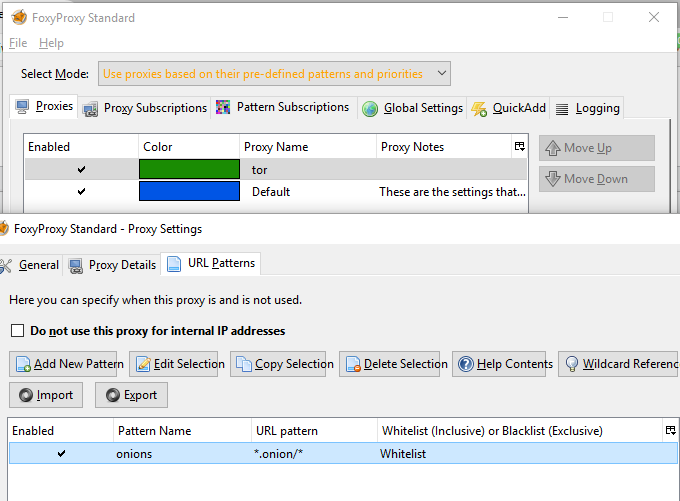Open the Pattern Subscriptions tab
Screen dimensions: 680x501
click(283, 107)
